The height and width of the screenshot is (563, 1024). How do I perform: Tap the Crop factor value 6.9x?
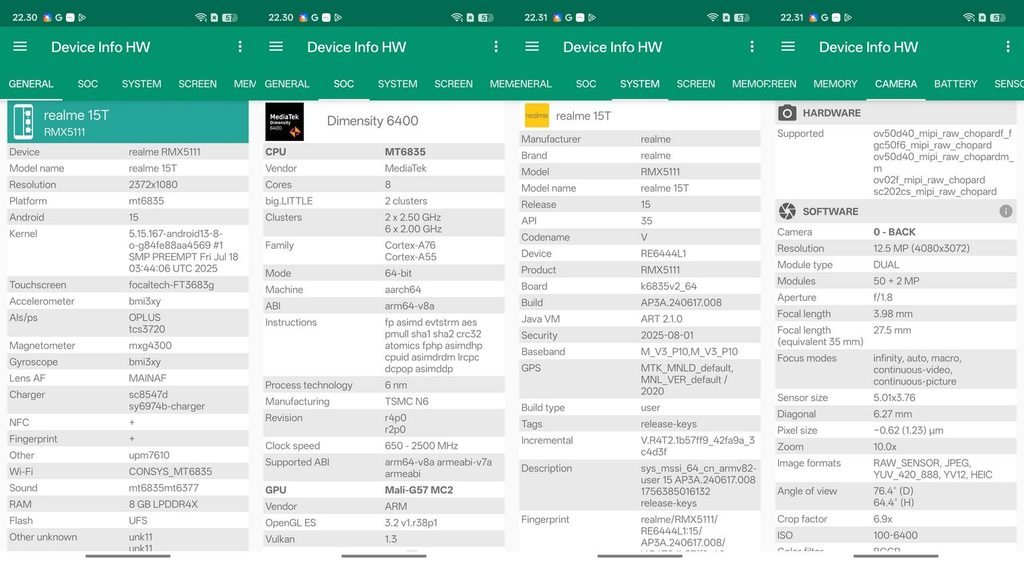pos(883,519)
